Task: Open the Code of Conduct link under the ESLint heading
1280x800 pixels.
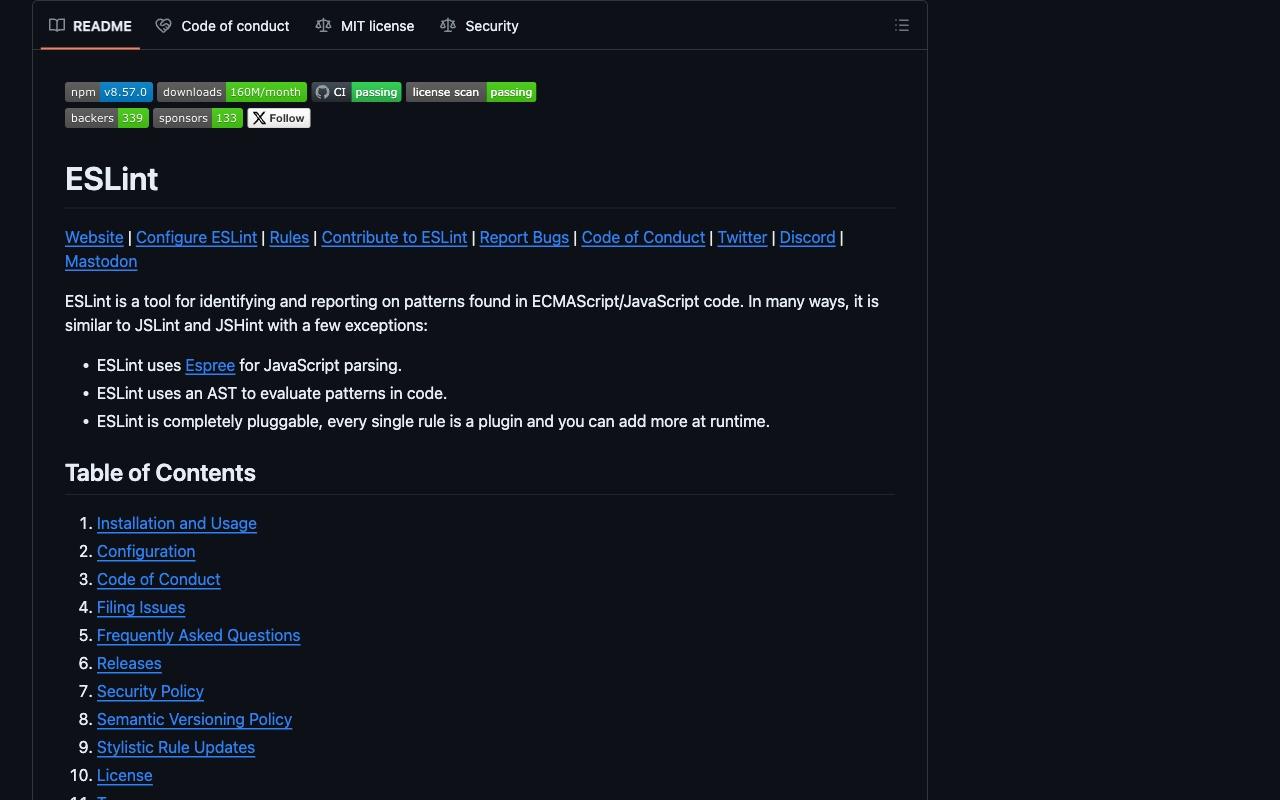Action: coord(643,237)
